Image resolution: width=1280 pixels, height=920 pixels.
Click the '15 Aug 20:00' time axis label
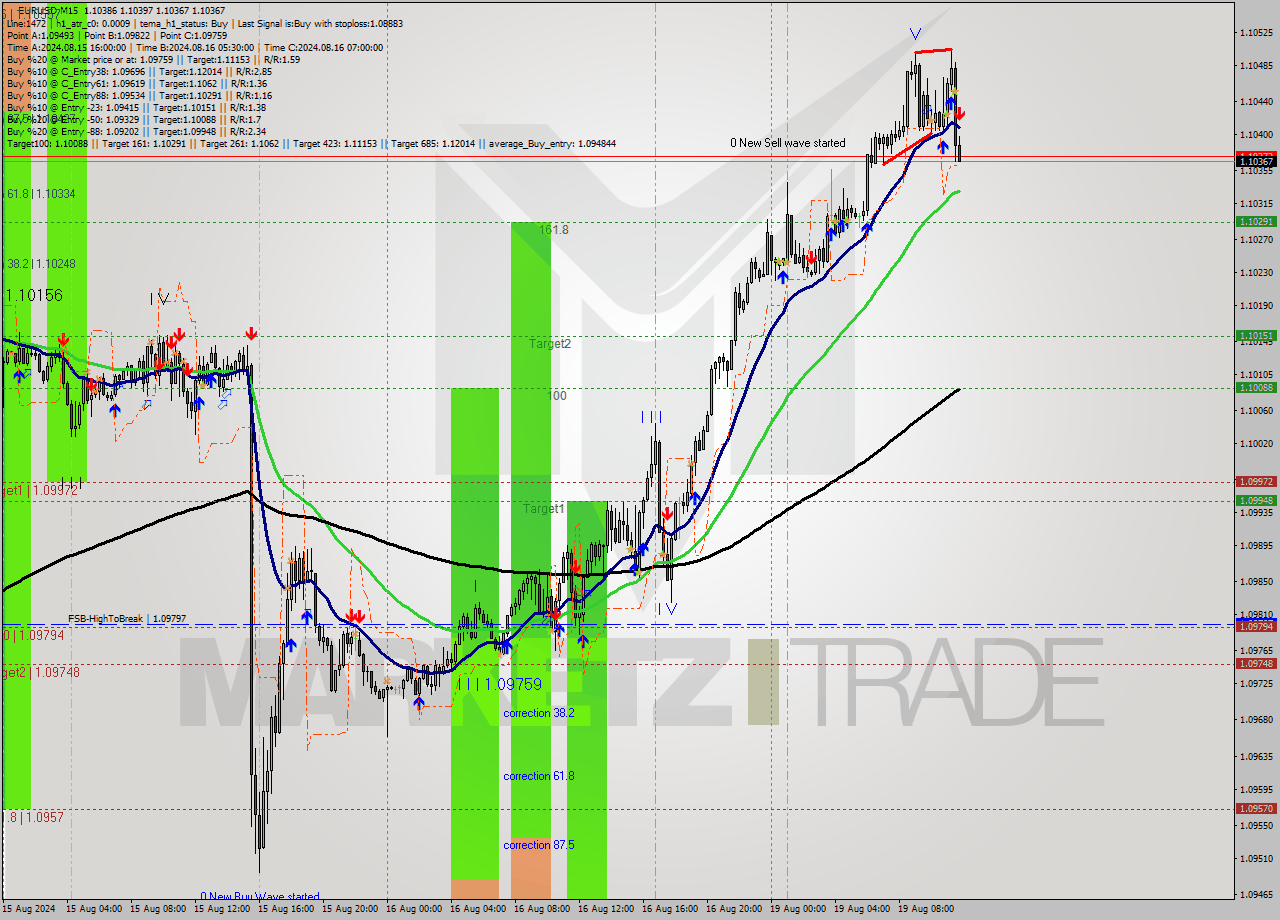click(x=350, y=909)
